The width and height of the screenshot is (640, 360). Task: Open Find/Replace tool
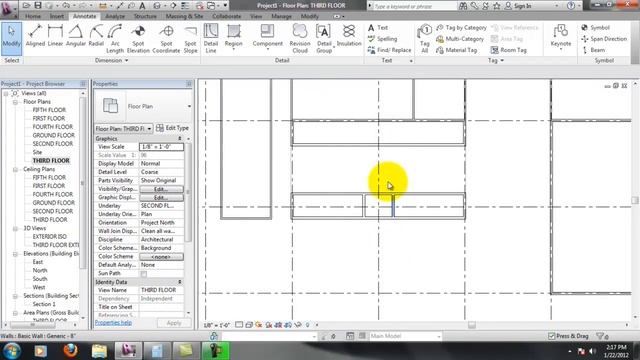(389, 50)
